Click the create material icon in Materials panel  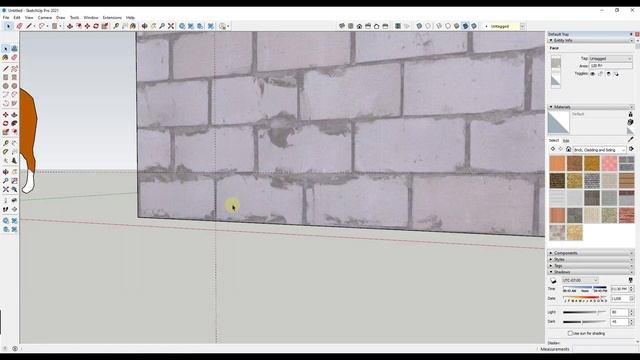point(630,122)
